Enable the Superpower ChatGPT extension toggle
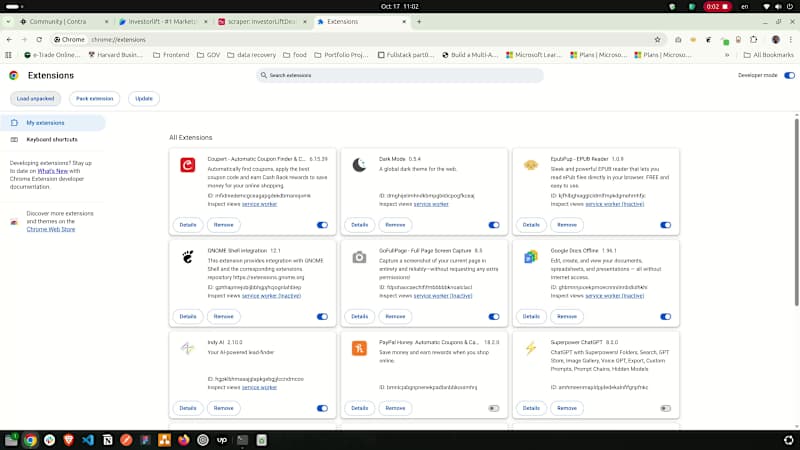This screenshot has height=450, width=800. (665, 409)
